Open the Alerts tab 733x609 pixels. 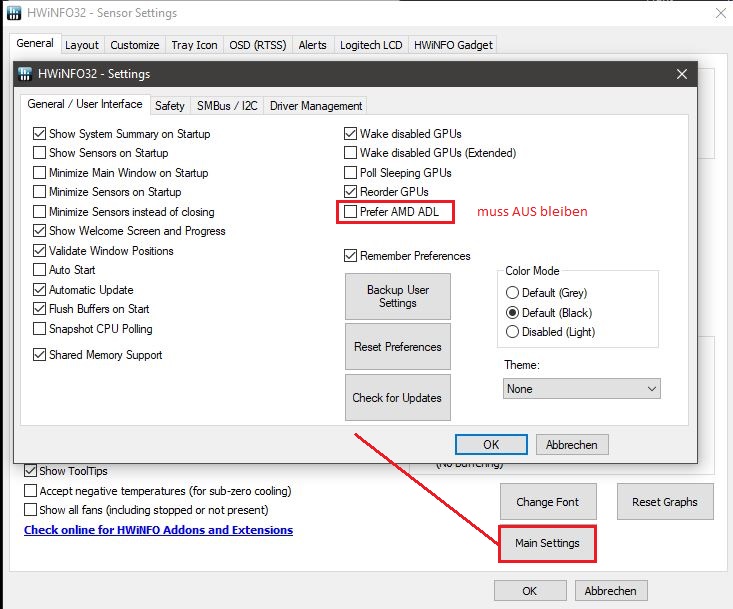coord(312,45)
